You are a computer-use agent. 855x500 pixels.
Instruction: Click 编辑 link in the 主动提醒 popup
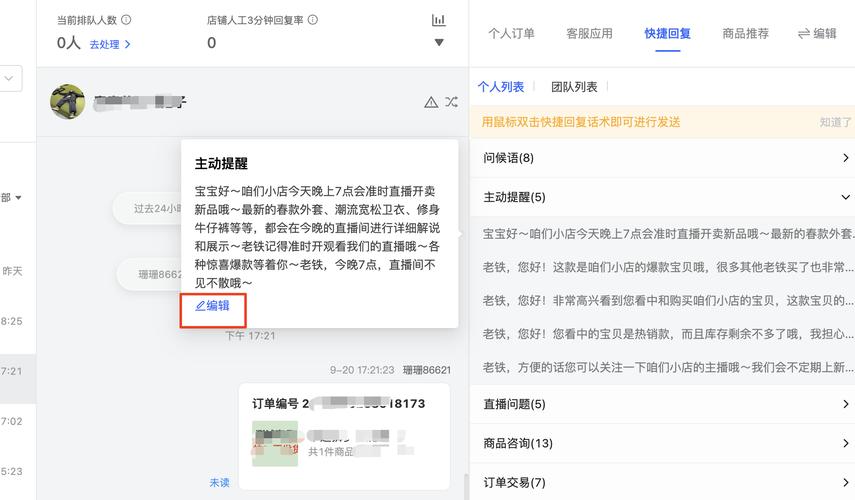tap(212, 306)
